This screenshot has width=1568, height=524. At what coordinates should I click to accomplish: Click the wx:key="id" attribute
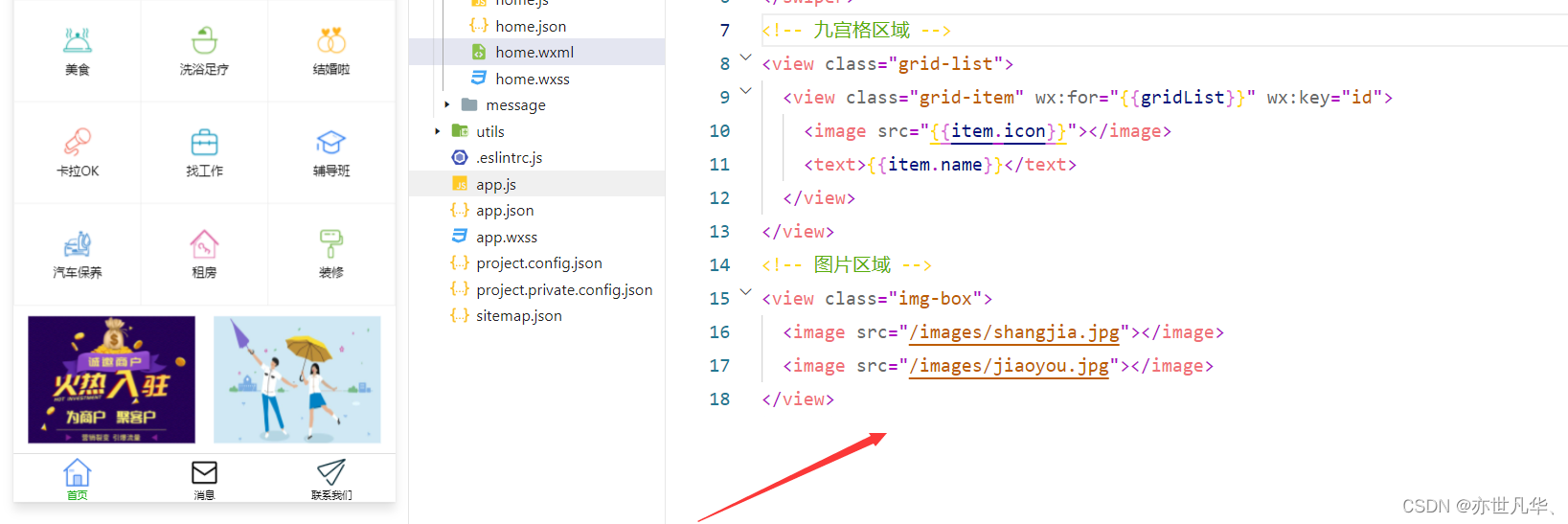click(x=1324, y=98)
